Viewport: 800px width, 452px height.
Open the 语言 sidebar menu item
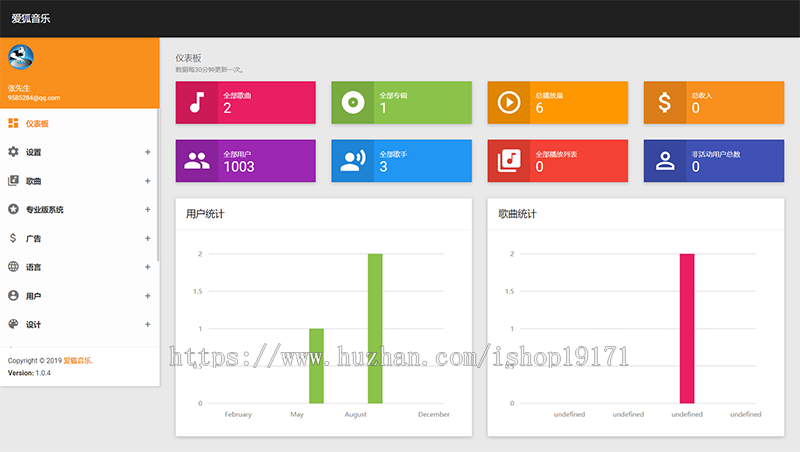point(79,267)
